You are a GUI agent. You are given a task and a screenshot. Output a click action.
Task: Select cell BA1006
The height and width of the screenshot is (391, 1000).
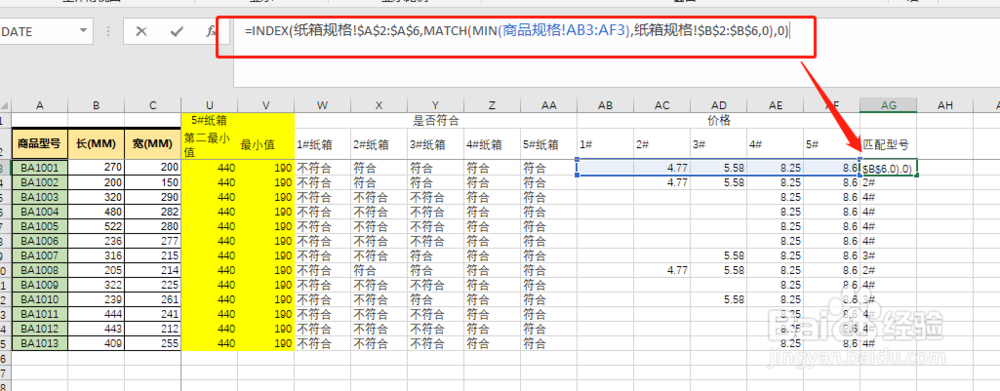click(40, 240)
